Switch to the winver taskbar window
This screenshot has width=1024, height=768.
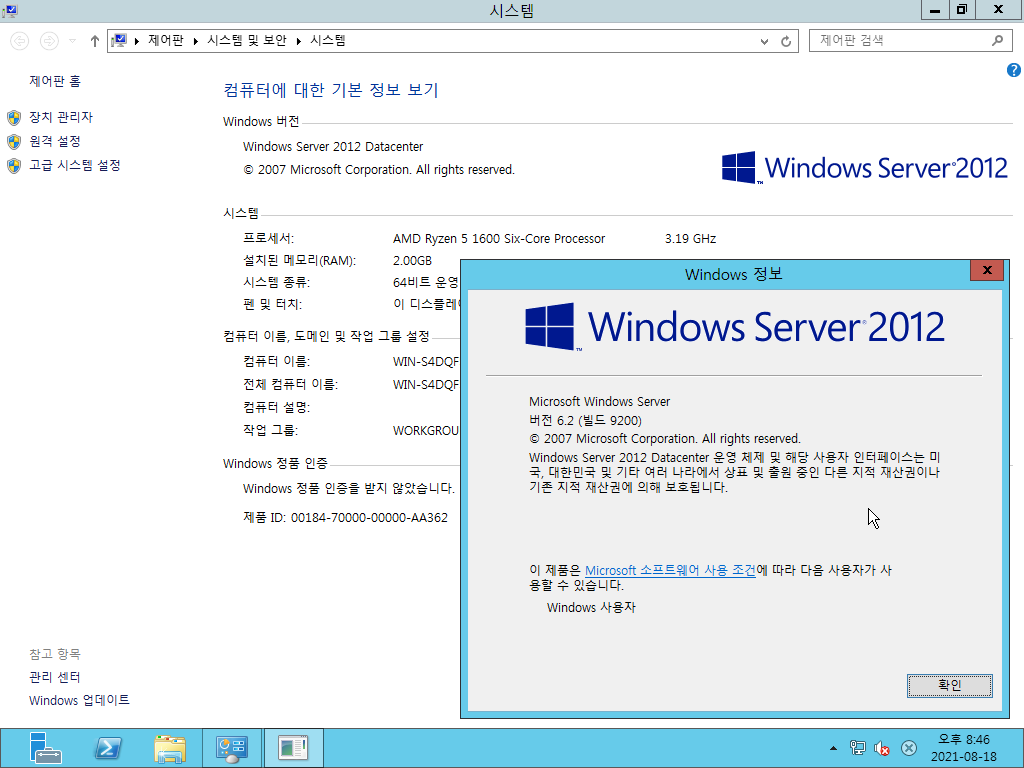click(x=293, y=748)
